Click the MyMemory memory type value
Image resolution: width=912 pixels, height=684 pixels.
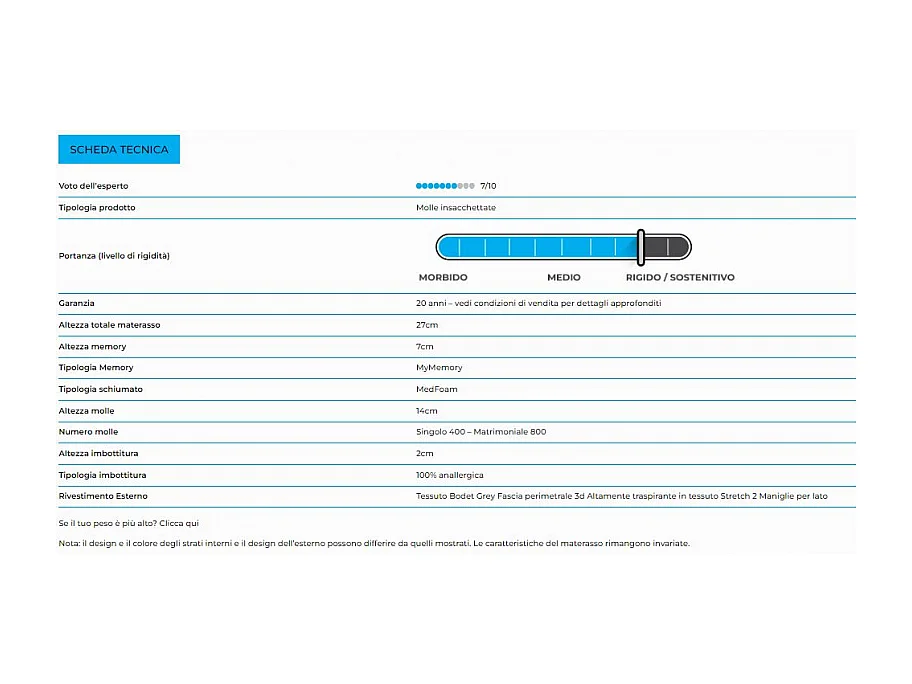pyautogui.click(x=439, y=368)
